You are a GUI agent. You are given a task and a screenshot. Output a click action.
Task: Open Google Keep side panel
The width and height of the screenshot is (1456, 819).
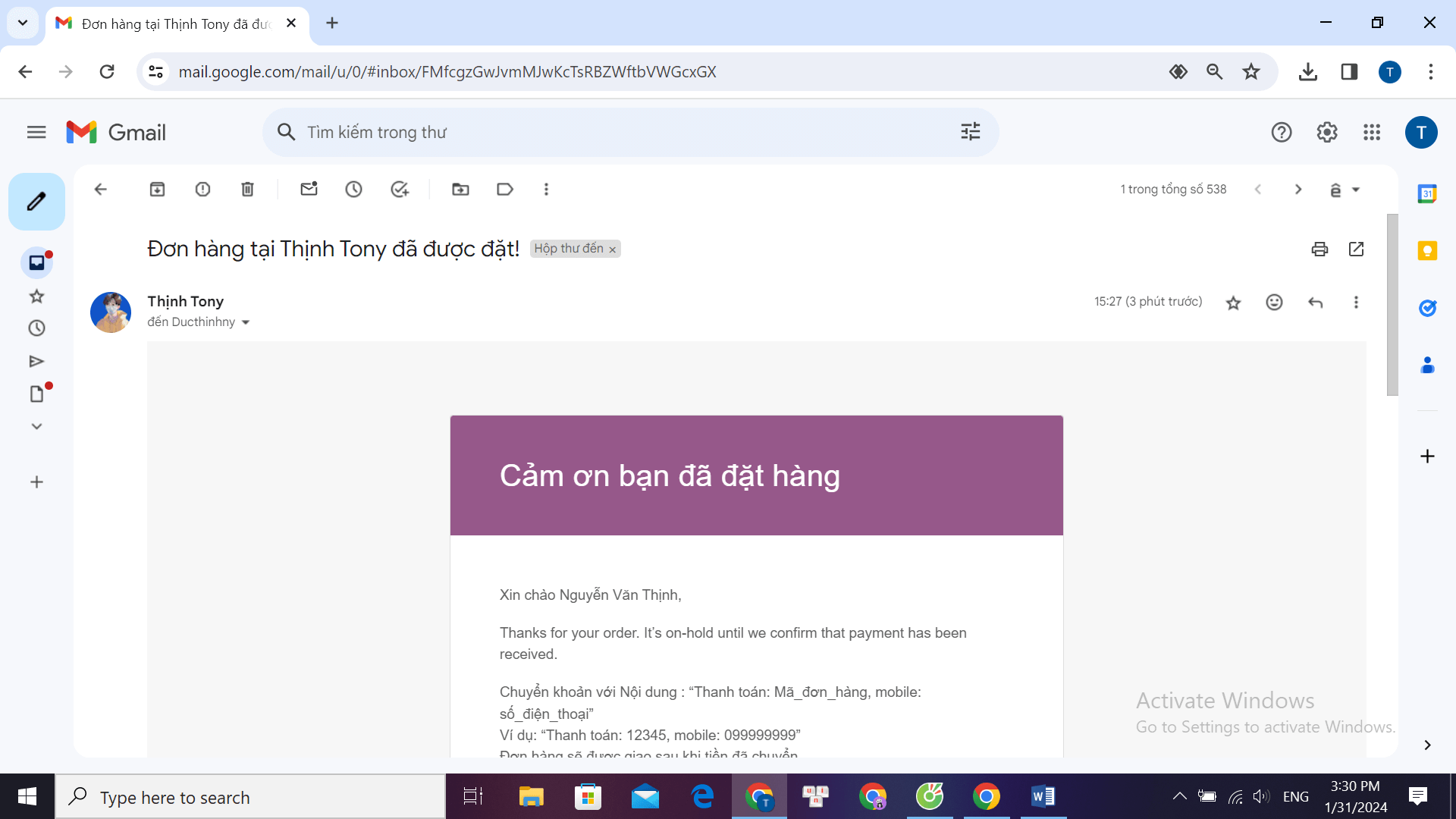[x=1428, y=250]
